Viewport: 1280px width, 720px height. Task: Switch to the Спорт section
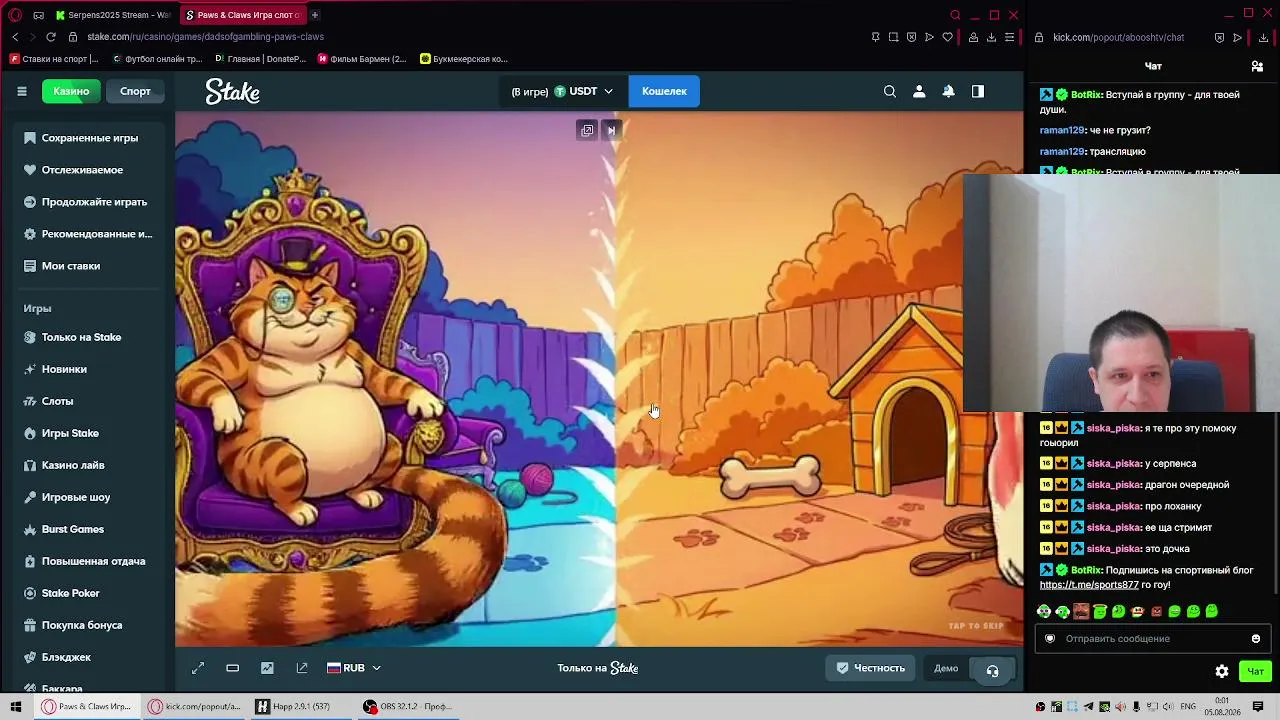click(135, 91)
